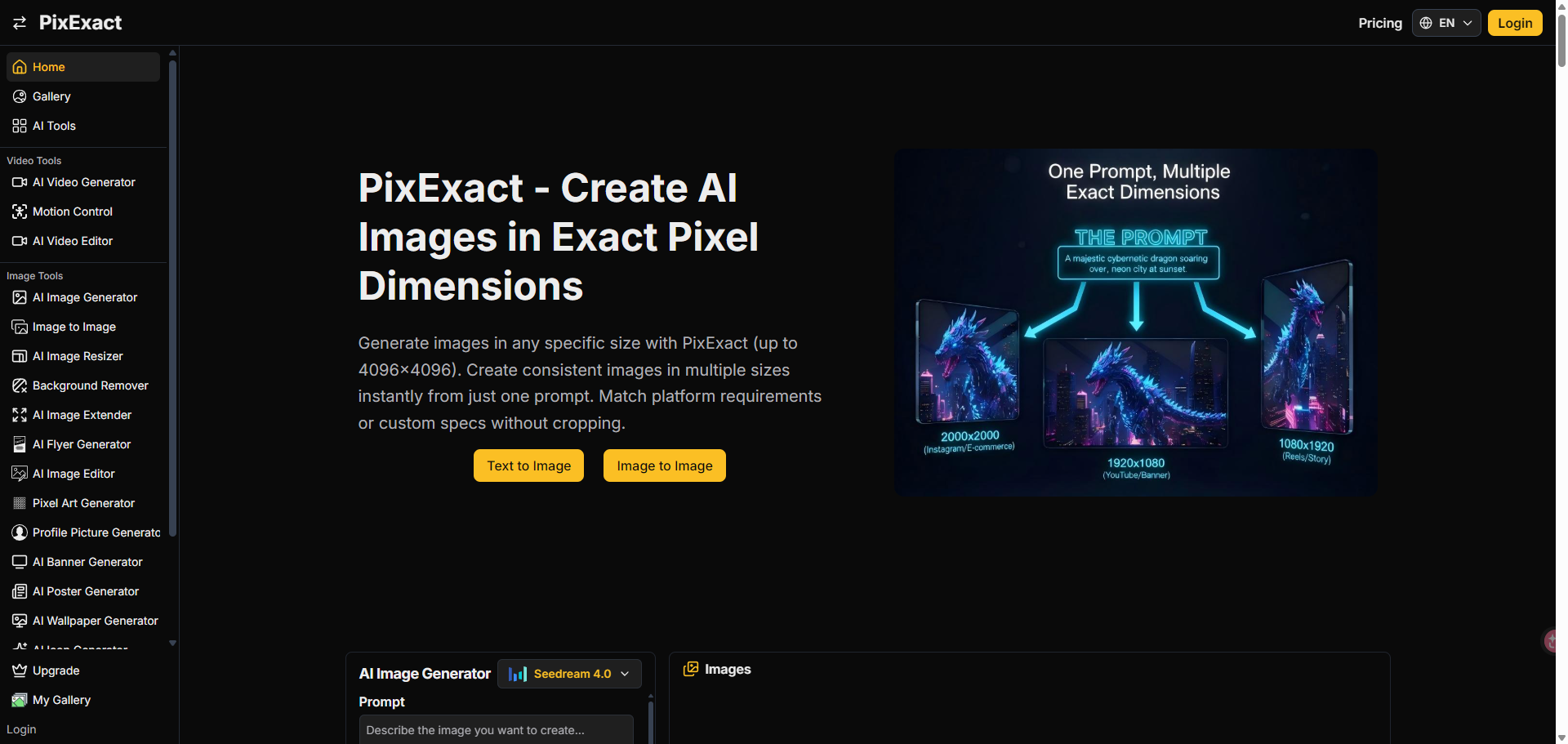Open AI Image Resizer menu item
The image size is (1568, 744).
pyautogui.click(x=78, y=356)
